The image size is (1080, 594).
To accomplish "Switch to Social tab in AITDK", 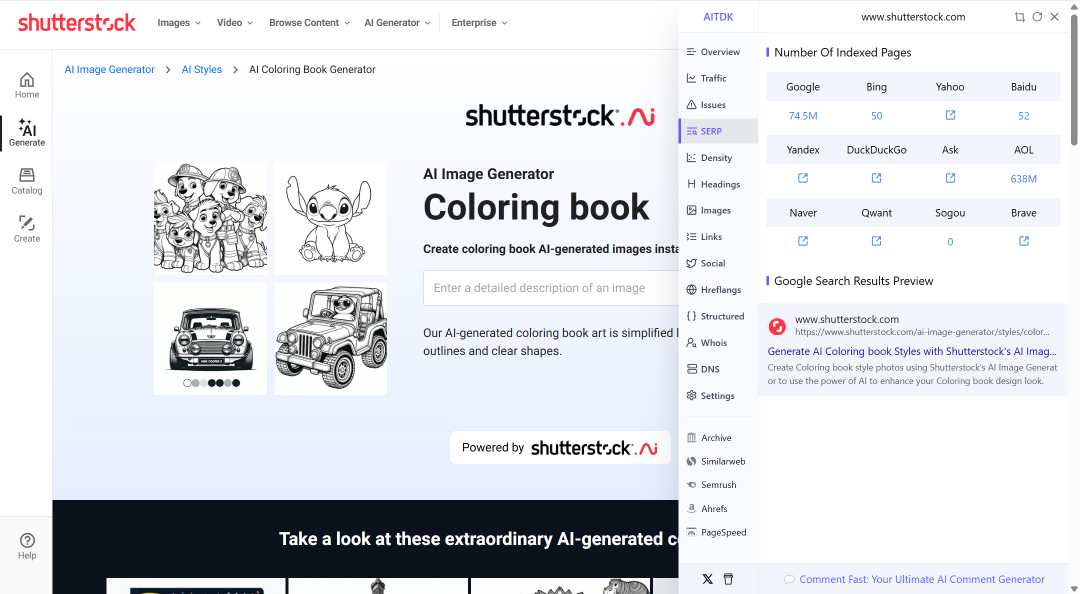I will coord(718,263).
